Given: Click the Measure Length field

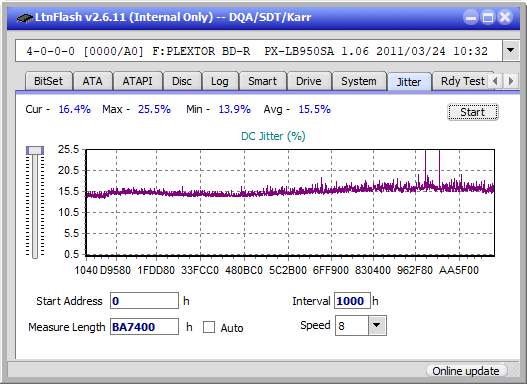Looking at the screenshot, I should coord(145,327).
